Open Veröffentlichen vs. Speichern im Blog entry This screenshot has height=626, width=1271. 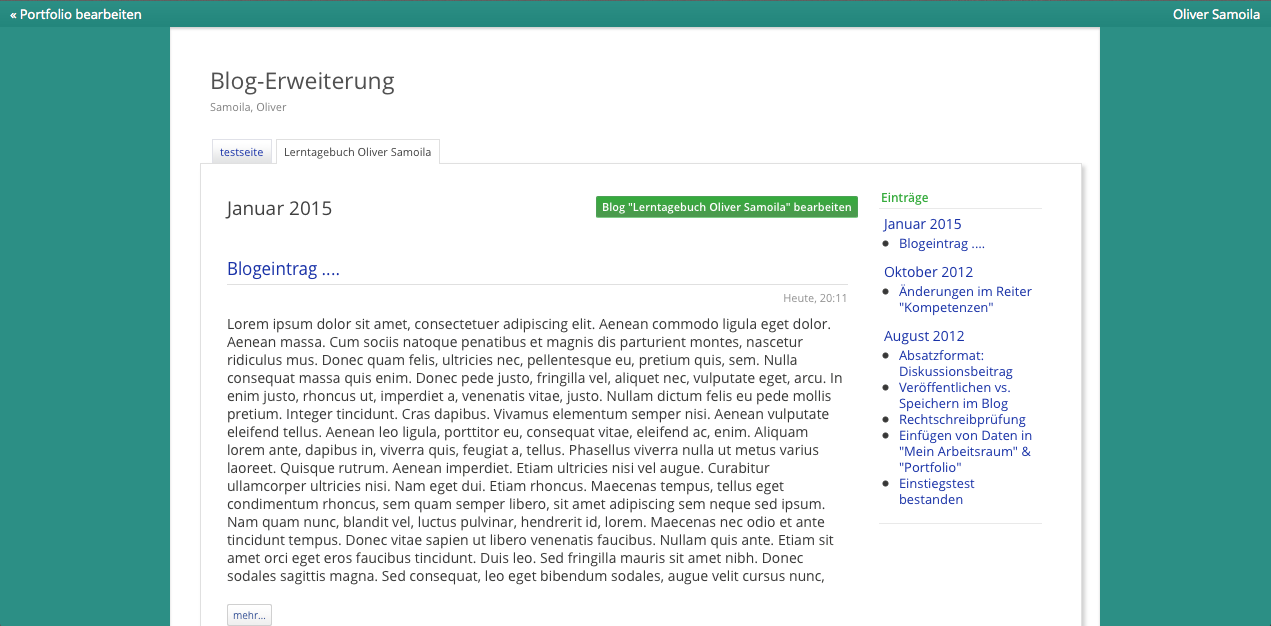tap(954, 395)
